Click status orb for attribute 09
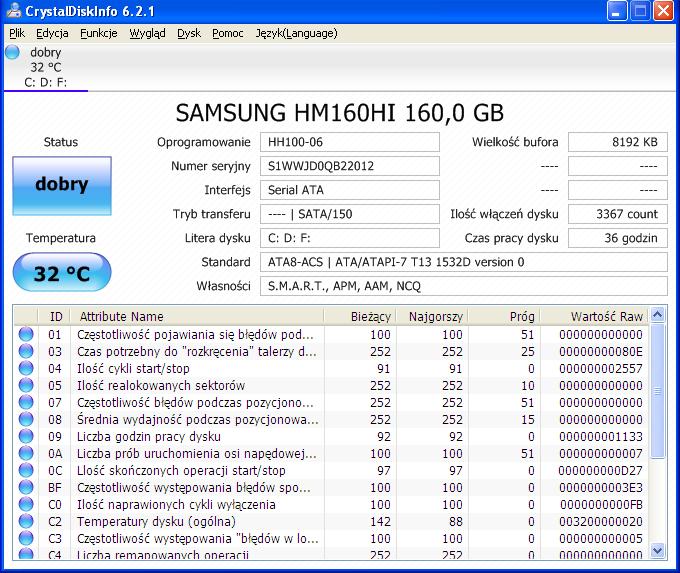680x573 pixels. click(26, 436)
